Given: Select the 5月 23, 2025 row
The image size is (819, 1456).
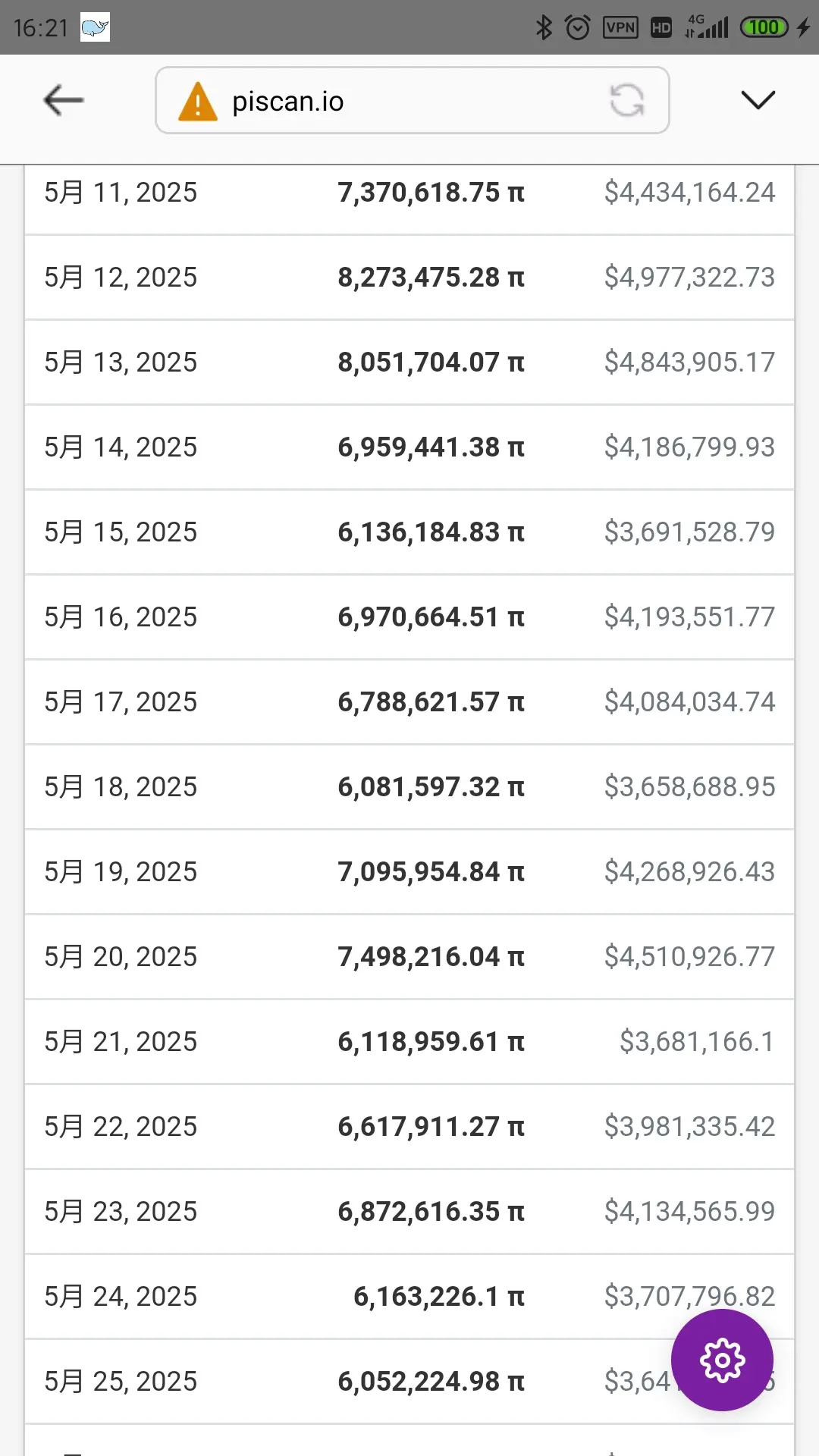Looking at the screenshot, I should click(409, 1212).
